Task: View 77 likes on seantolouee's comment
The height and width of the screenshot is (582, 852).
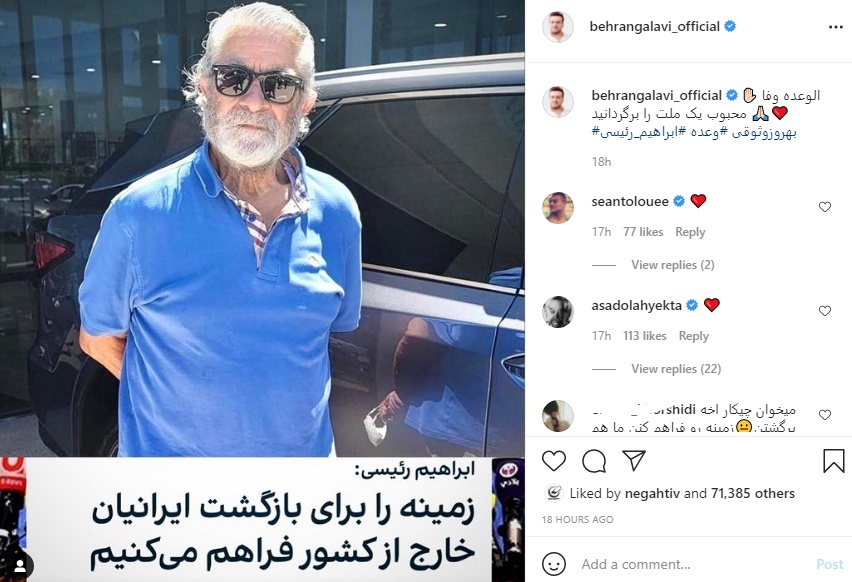Action: 643,232
